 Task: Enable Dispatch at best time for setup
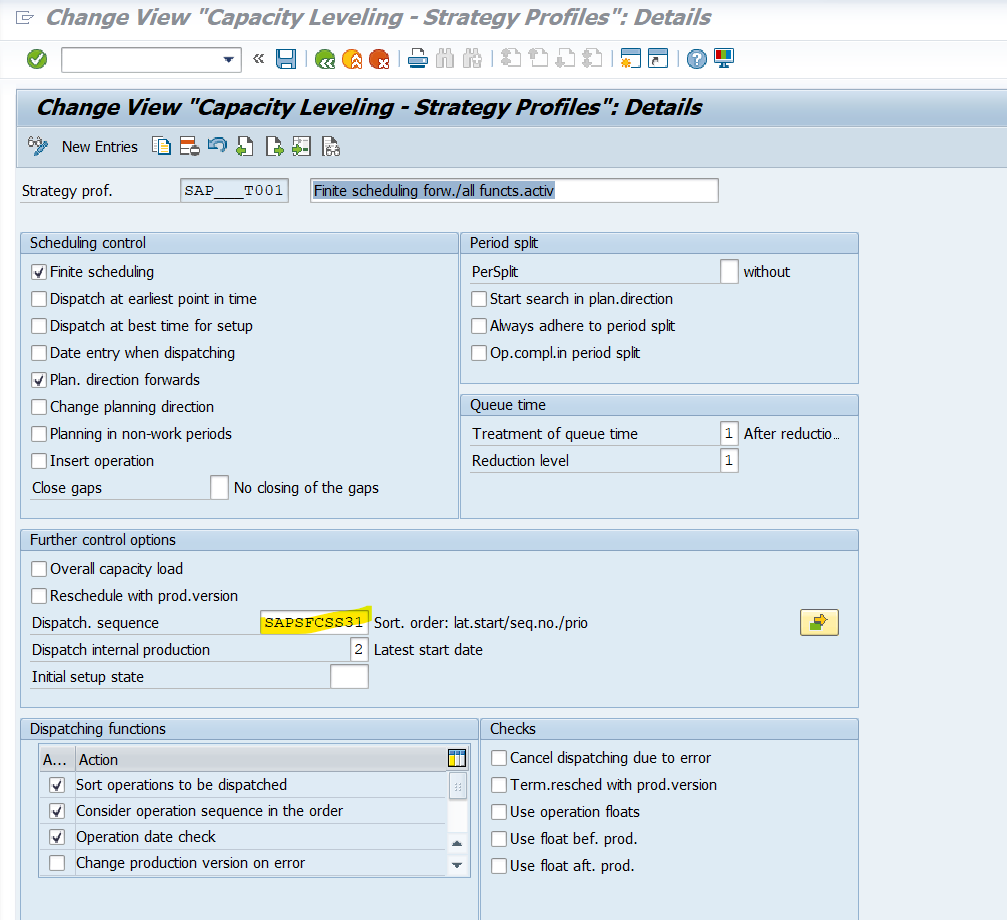click(x=39, y=326)
